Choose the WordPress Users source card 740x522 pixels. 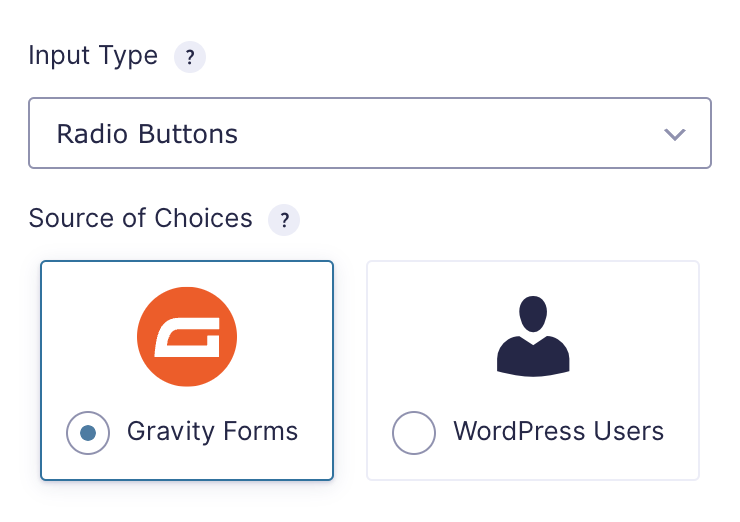point(533,371)
